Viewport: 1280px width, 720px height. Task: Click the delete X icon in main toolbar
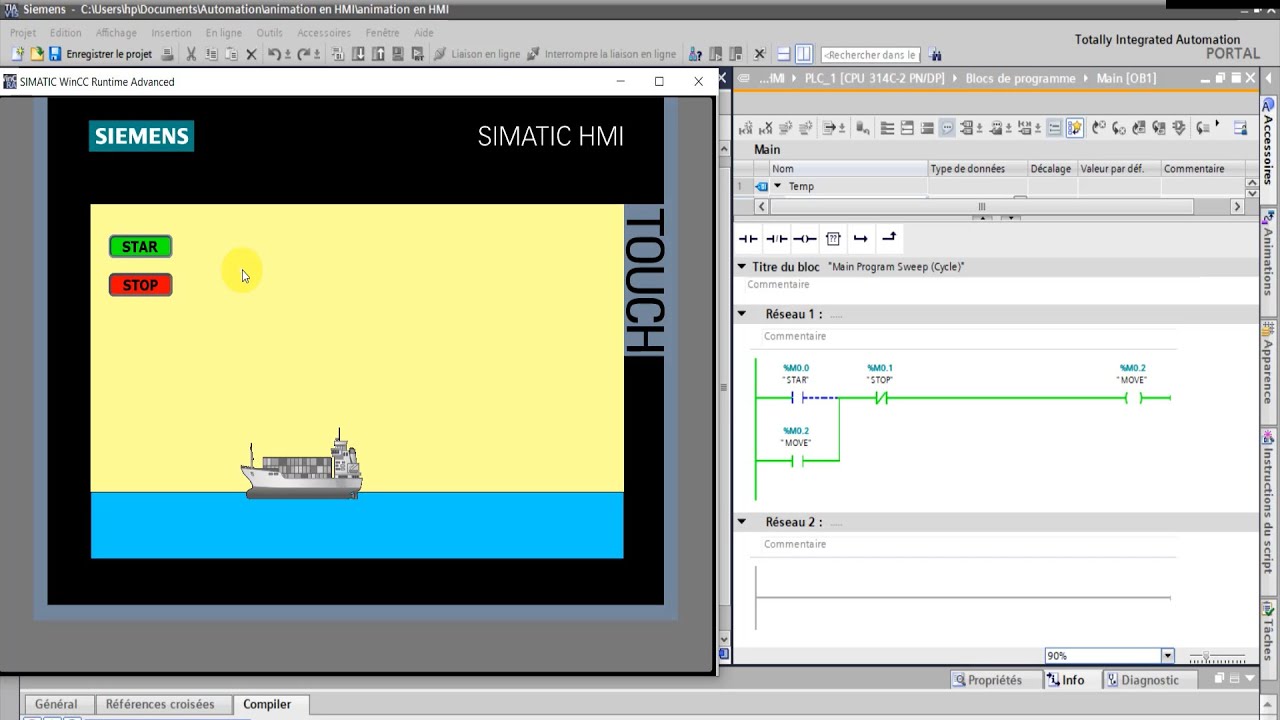click(251, 54)
